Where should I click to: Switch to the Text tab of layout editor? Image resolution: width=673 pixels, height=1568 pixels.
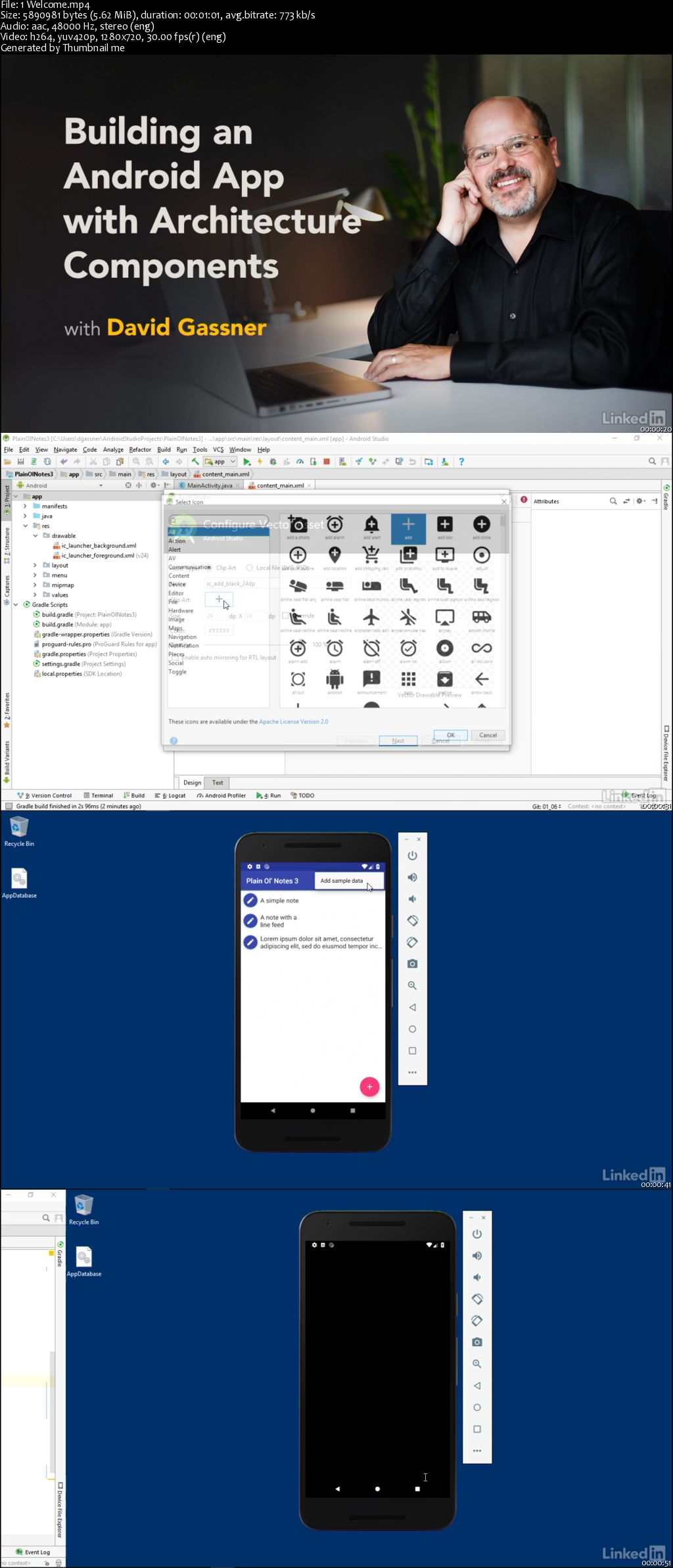(x=218, y=782)
